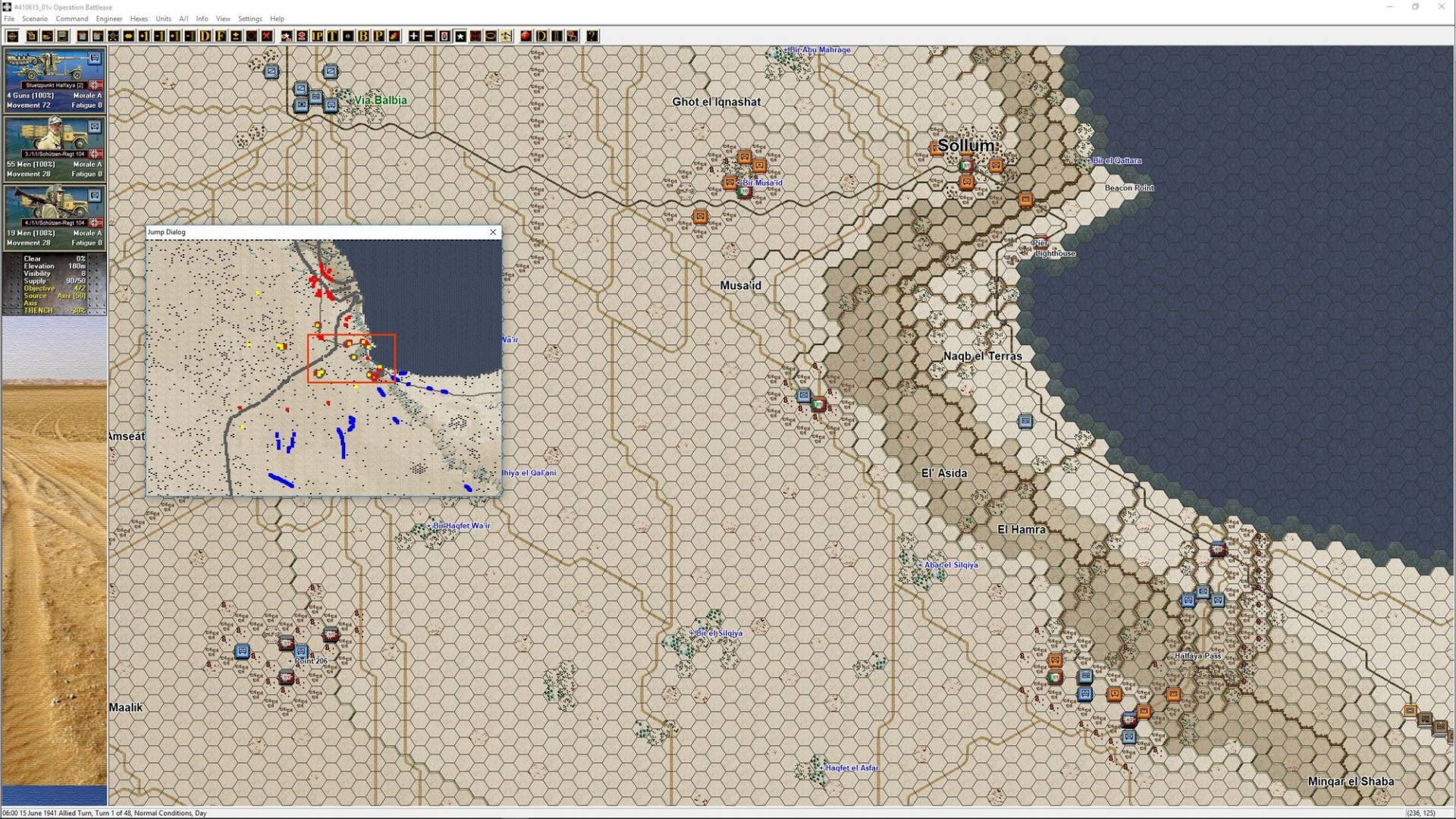Open the Settings menu
Screen dimensions: 1456x819
pos(249,18)
